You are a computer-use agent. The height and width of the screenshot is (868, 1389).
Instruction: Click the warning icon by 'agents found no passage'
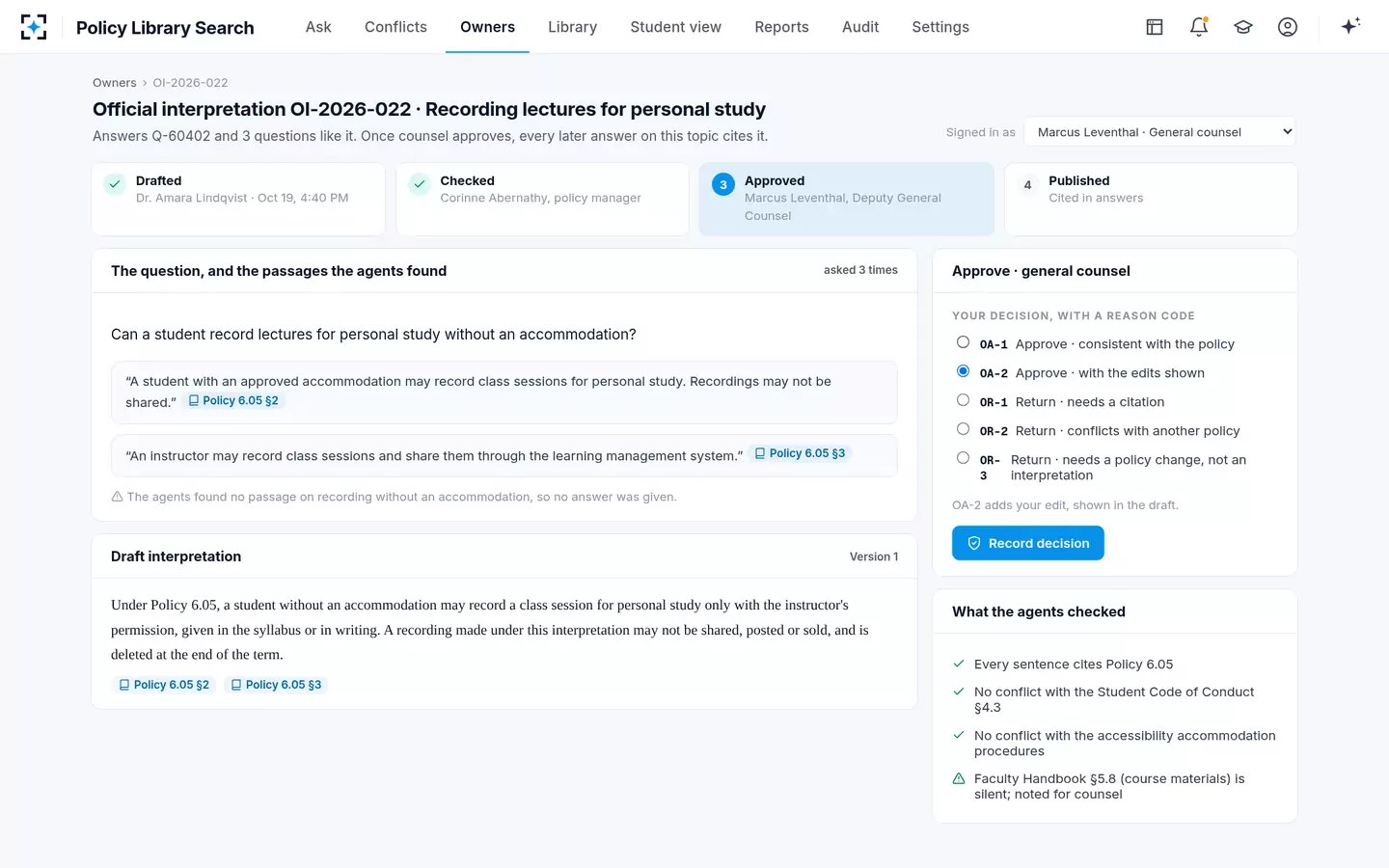[x=117, y=497]
